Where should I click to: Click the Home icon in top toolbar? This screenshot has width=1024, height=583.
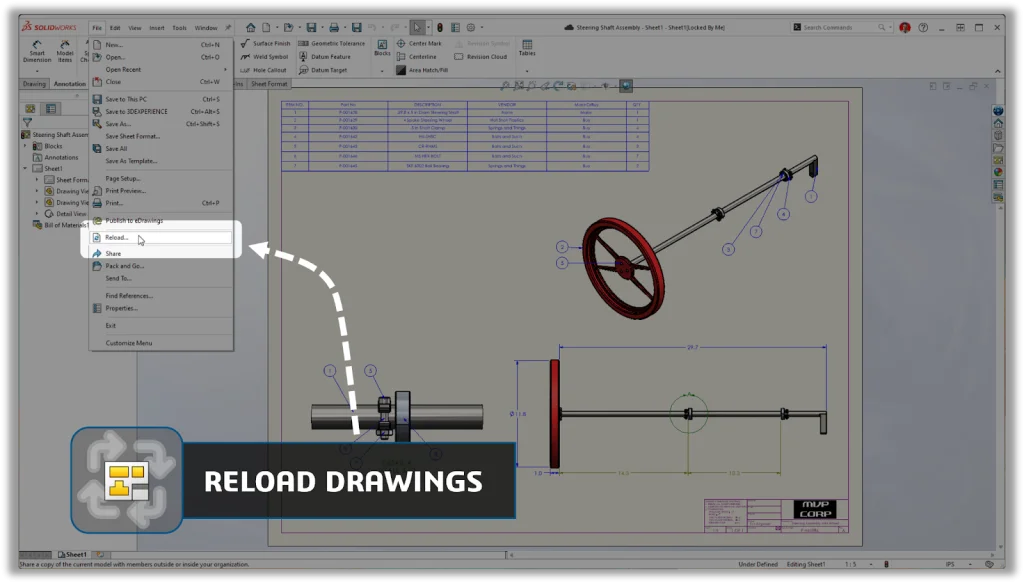pos(250,28)
